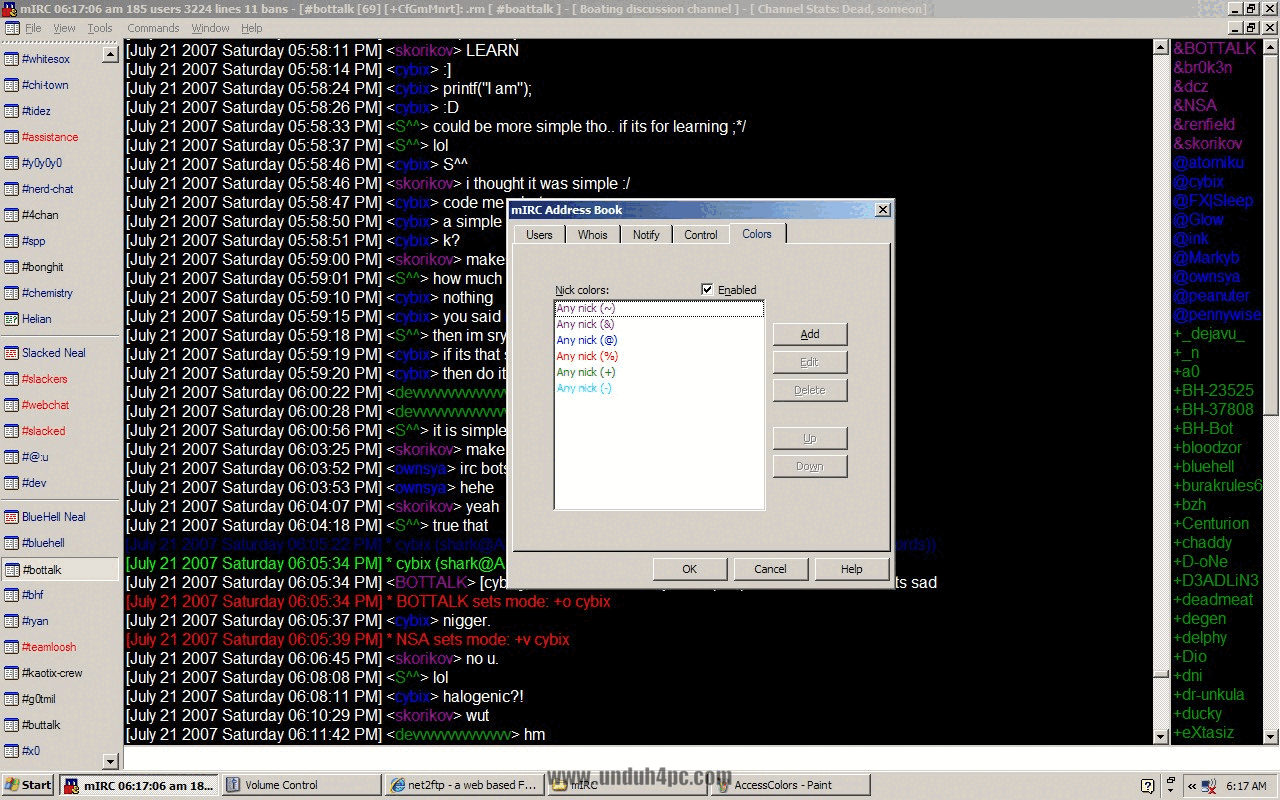
Task: Open the Helian status window
Action: coord(60,319)
